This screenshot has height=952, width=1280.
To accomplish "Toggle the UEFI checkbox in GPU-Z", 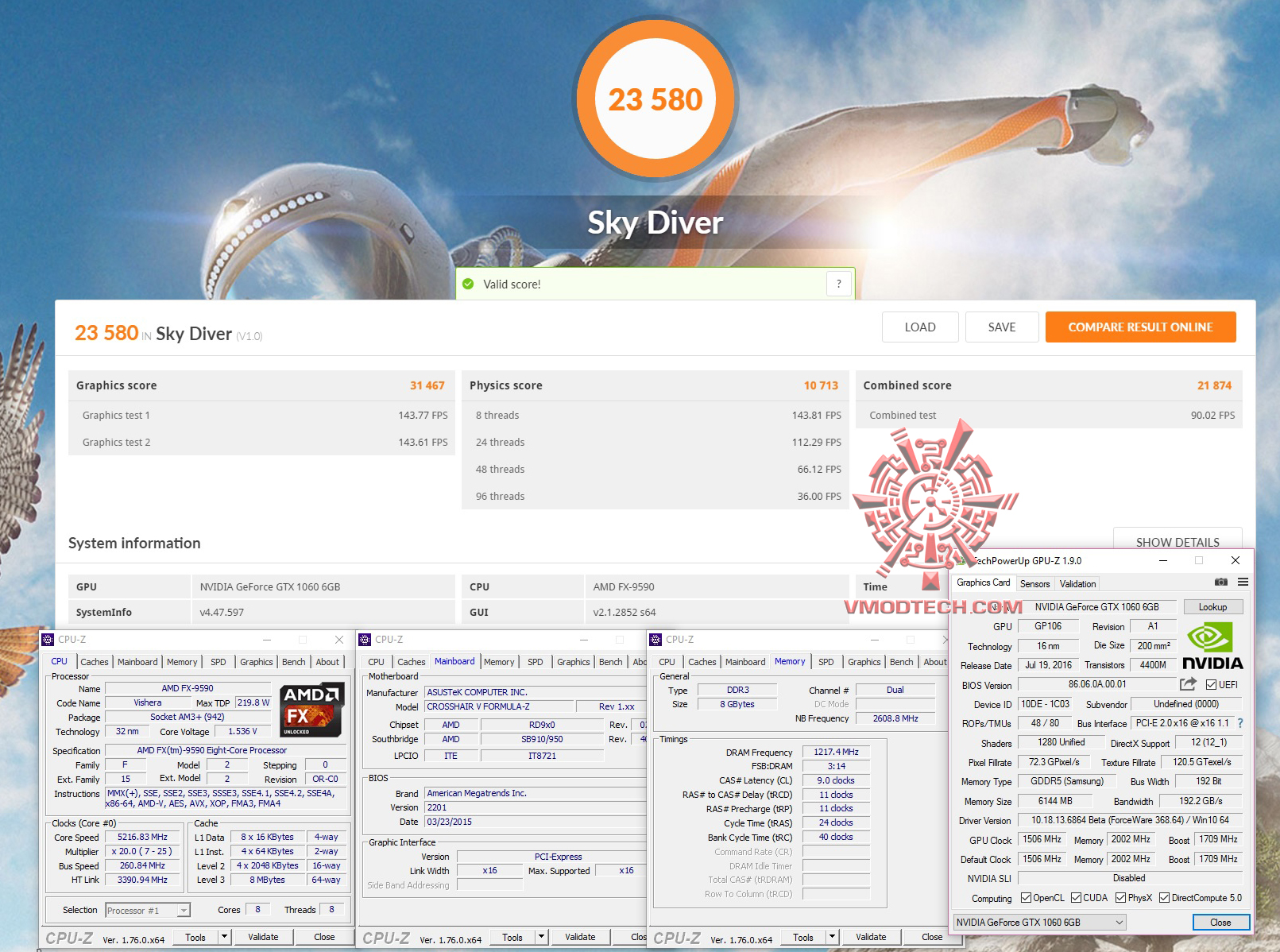I will coord(1211,685).
